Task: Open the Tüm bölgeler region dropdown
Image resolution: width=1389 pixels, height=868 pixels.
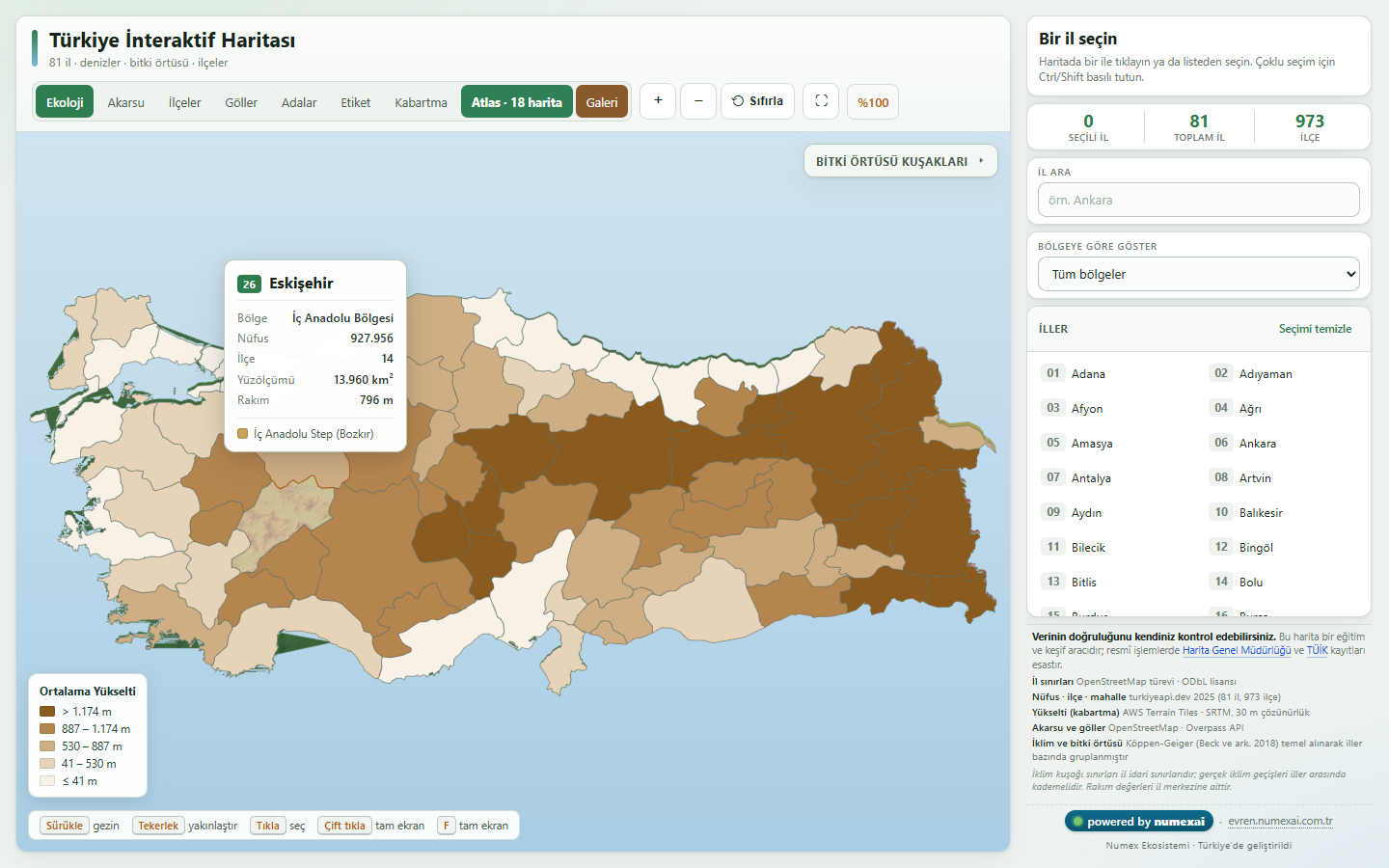Action: (1199, 274)
